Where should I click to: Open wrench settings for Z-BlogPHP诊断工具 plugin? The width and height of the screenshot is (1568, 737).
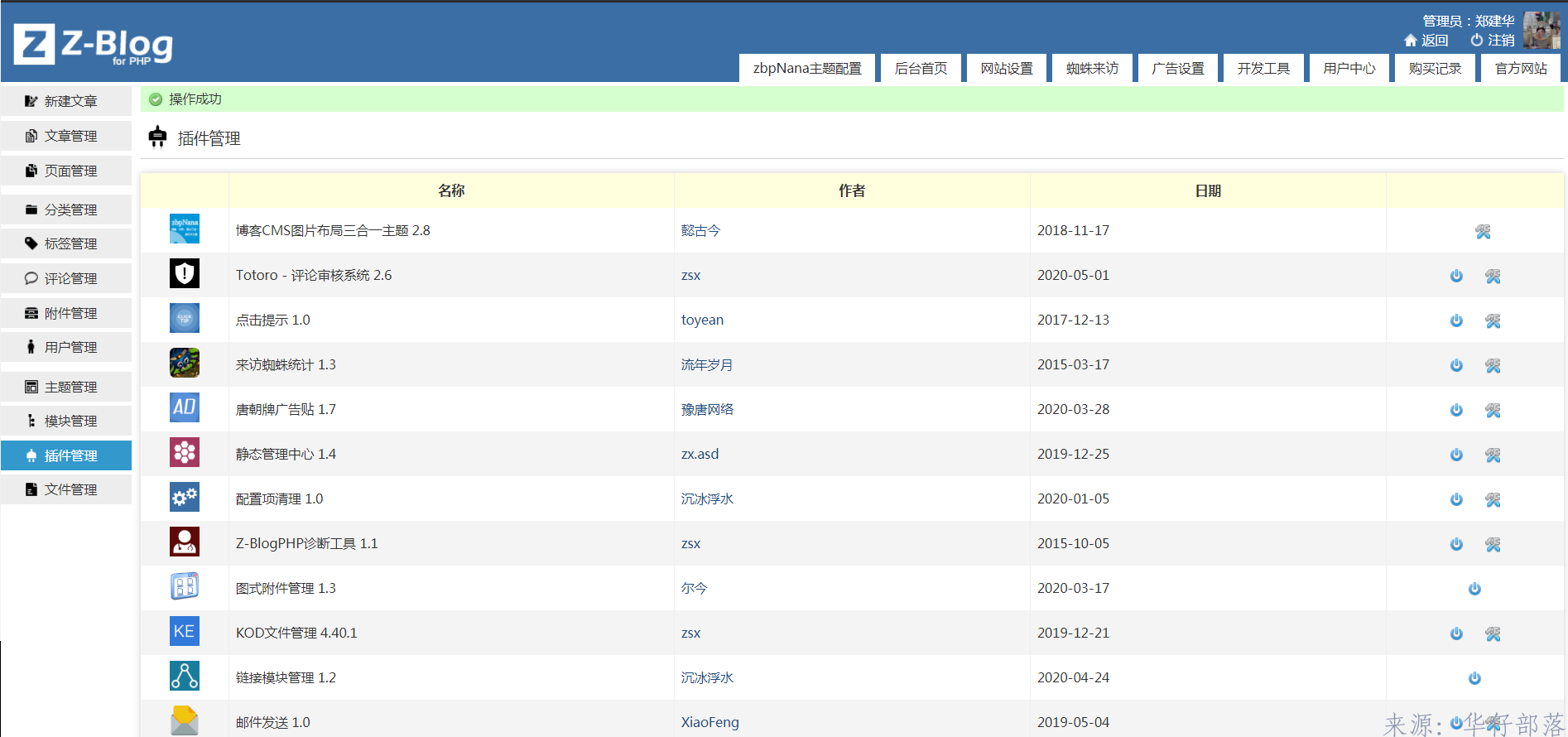click(x=1493, y=545)
